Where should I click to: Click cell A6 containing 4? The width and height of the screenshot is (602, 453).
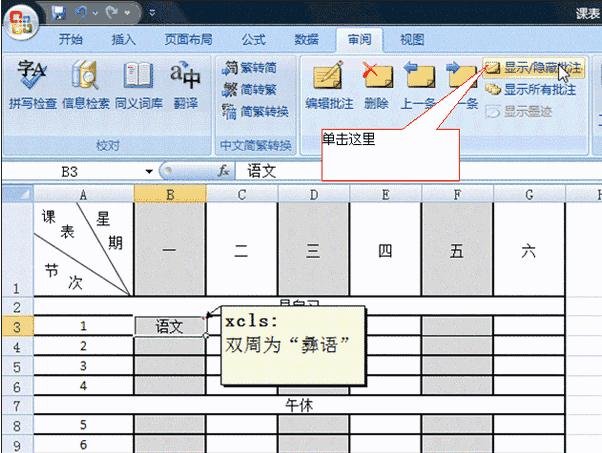point(83,385)
